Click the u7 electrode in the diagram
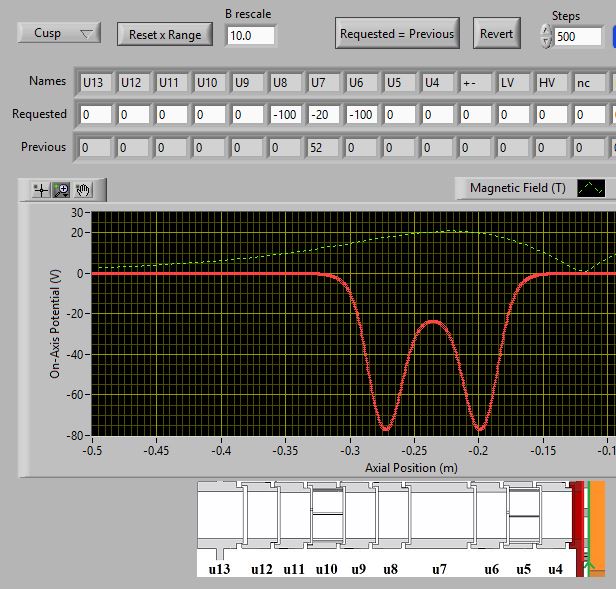 (x=439, y=518)
